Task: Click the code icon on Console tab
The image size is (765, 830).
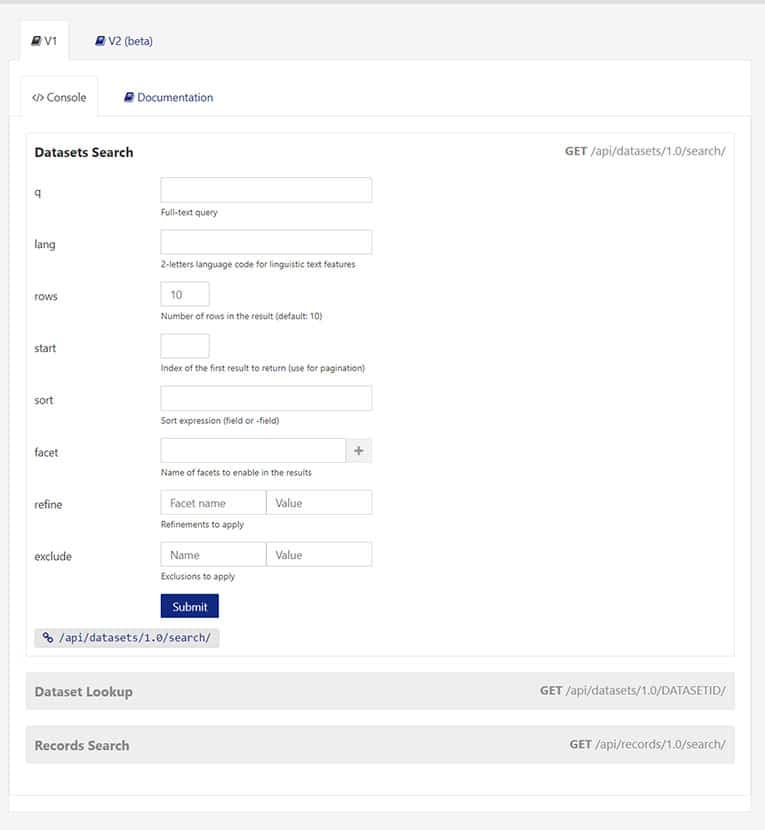Action: tap(38, 98)
